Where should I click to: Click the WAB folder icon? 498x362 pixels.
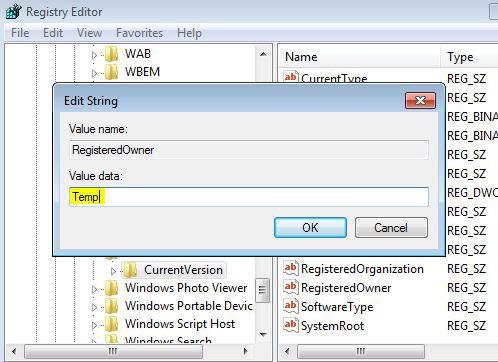[111, 54]
